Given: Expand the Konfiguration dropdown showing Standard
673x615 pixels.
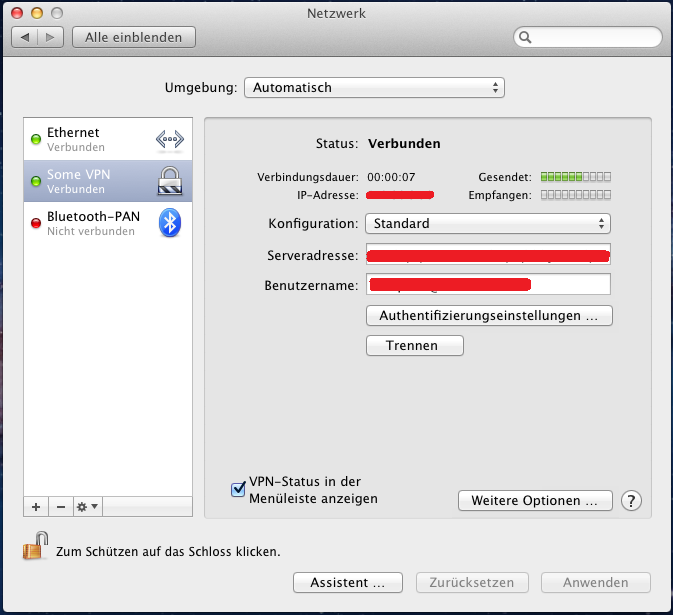Looking at the screenshot, I should click(487, 223).
